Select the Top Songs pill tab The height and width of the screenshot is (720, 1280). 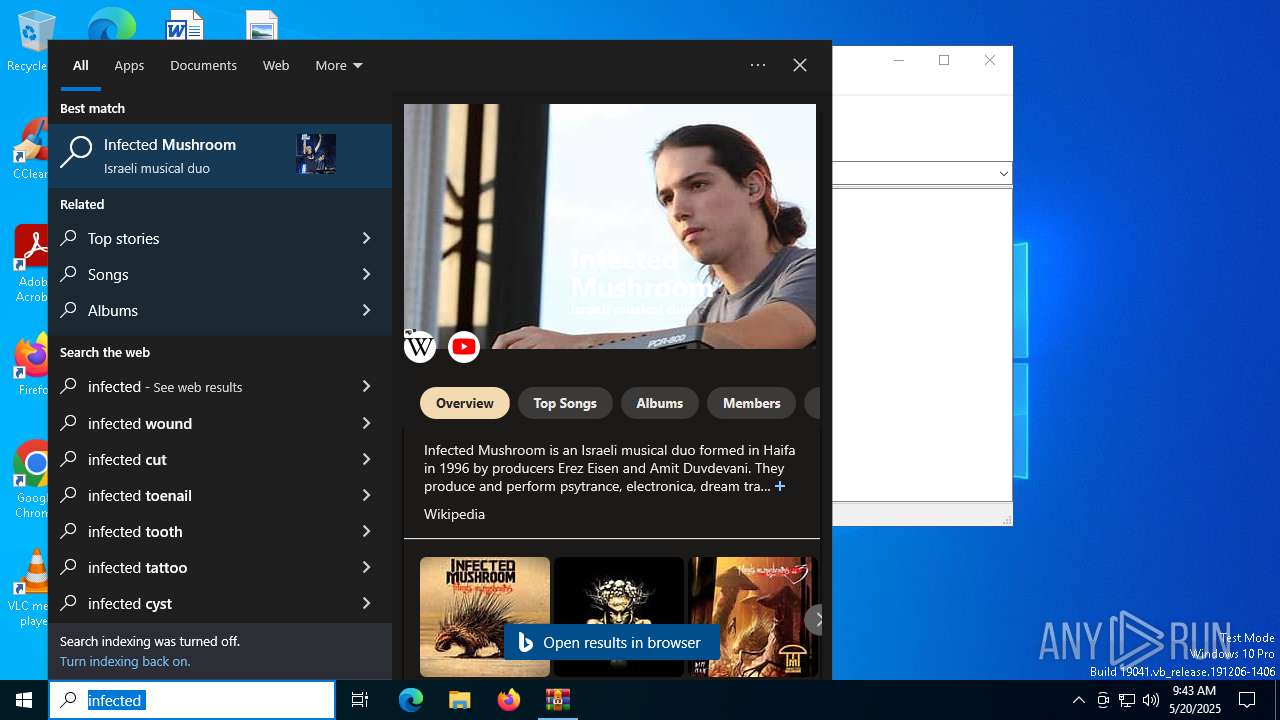(x=565, y=403)
